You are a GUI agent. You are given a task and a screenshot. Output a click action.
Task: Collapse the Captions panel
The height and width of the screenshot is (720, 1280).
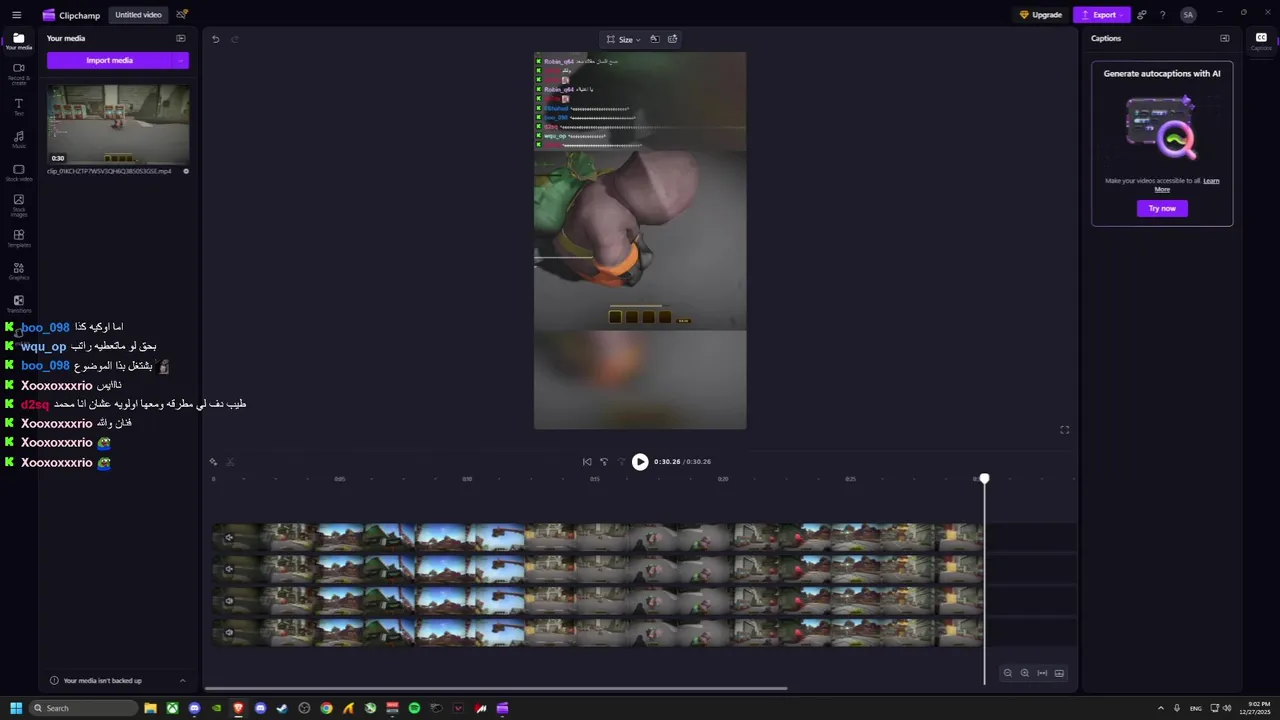click(x=1224, y=38)
